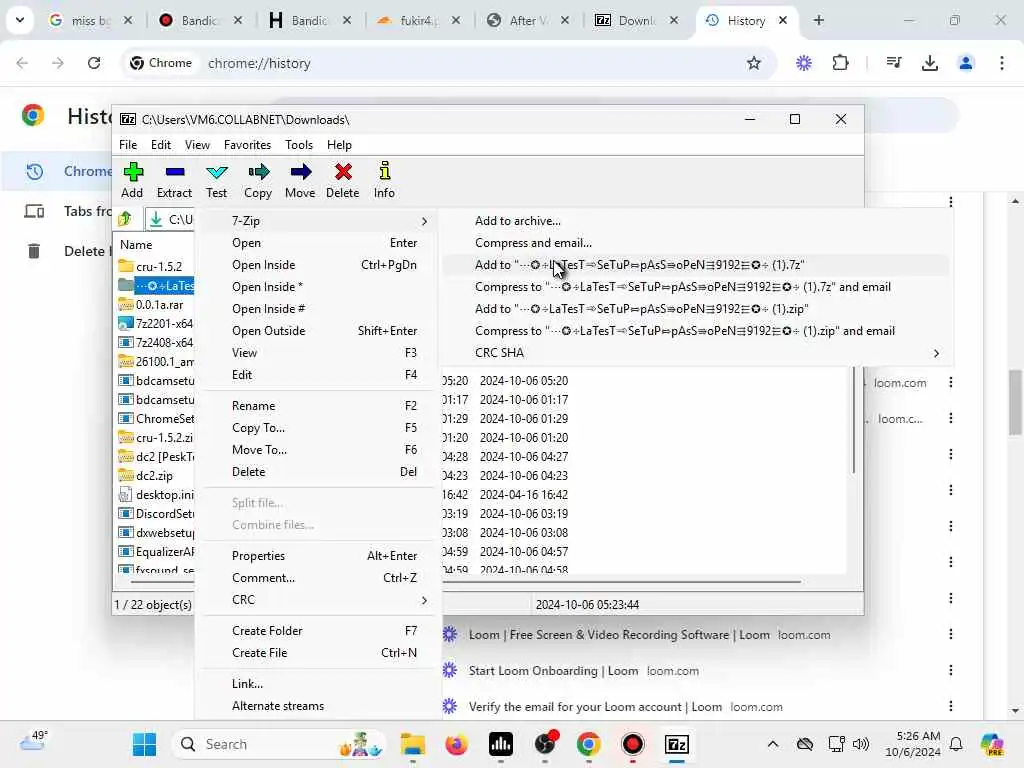Expand CRC submenu in context menu

318,600
